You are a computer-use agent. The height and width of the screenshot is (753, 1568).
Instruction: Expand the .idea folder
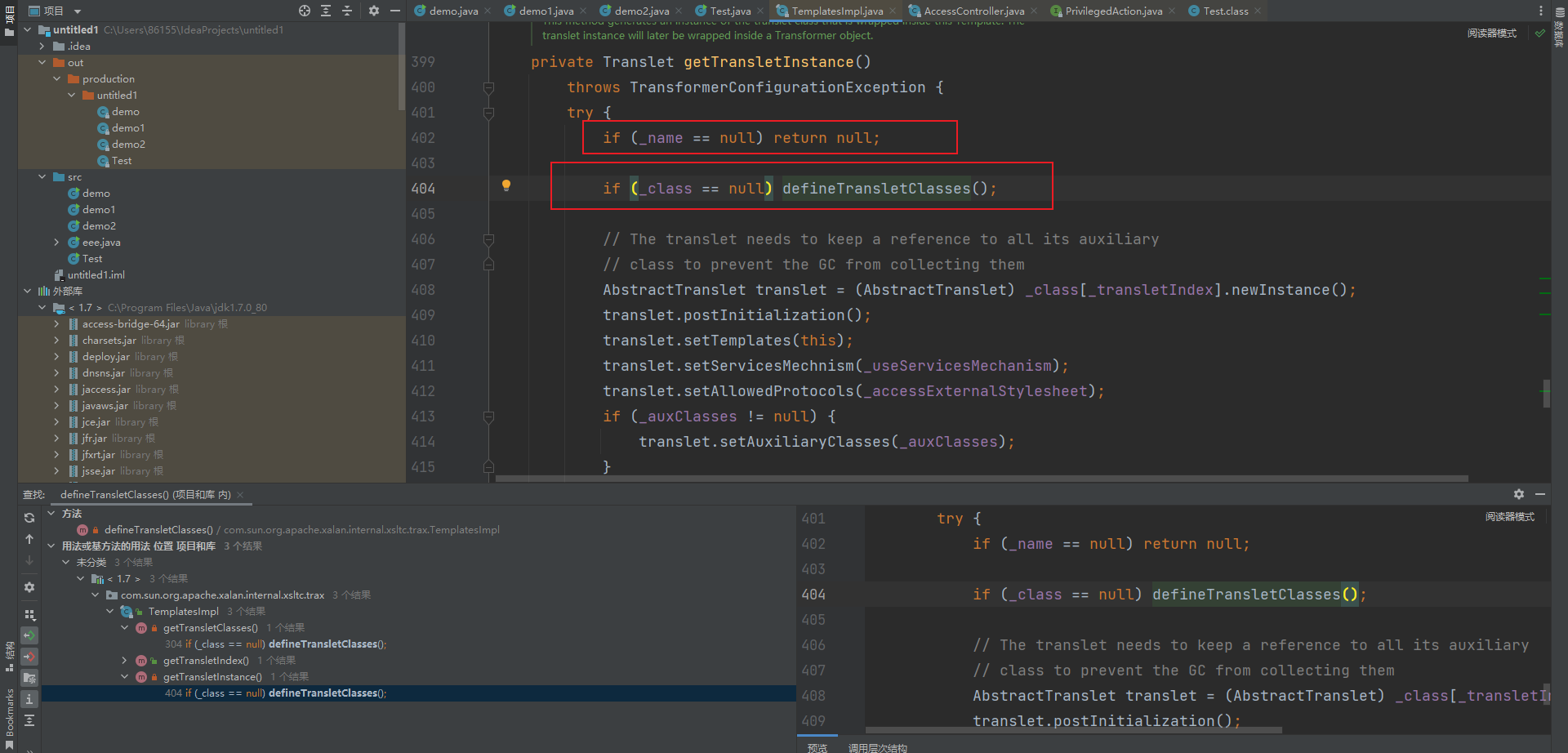click(x=42, y=46)
